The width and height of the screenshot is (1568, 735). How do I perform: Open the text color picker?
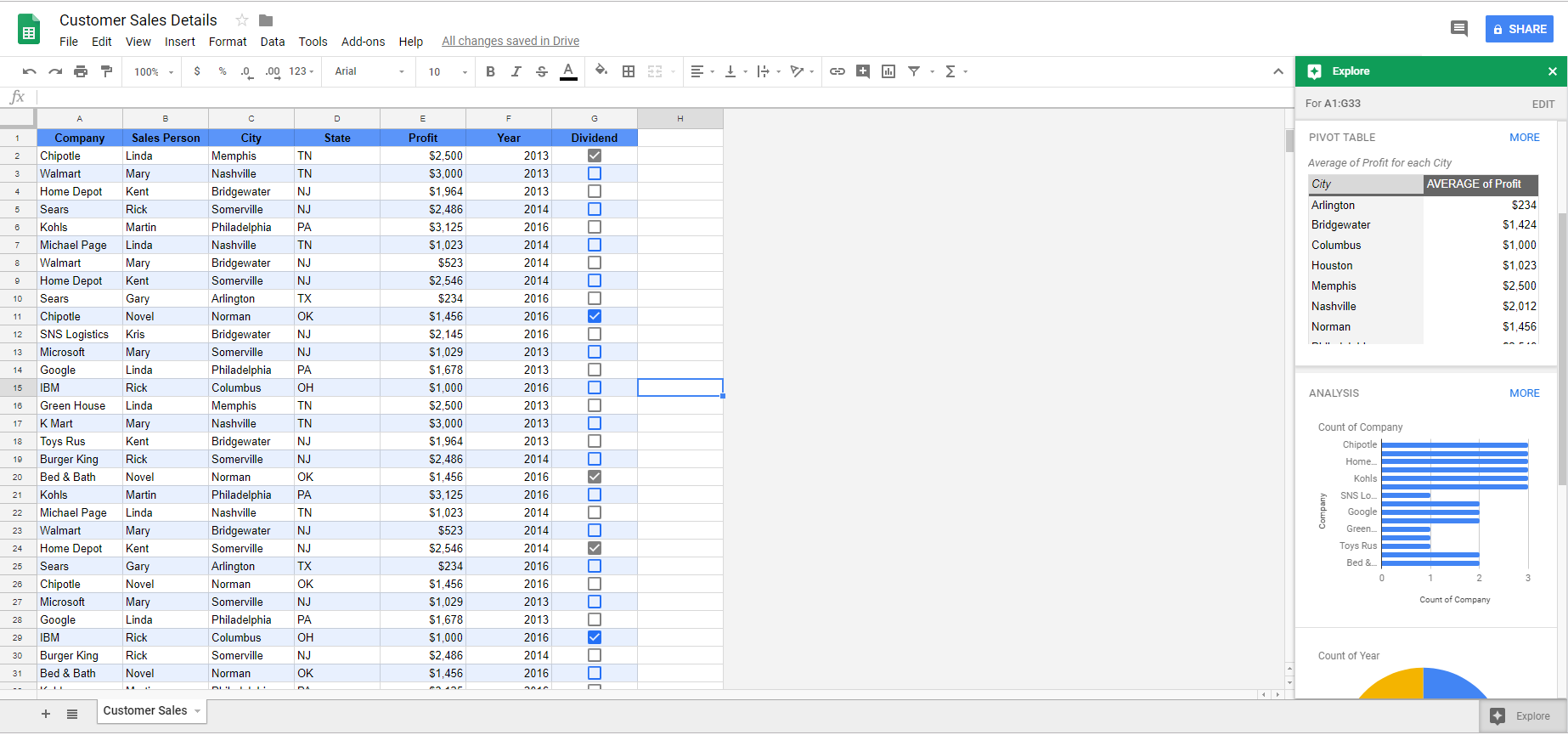coord(568,71)
